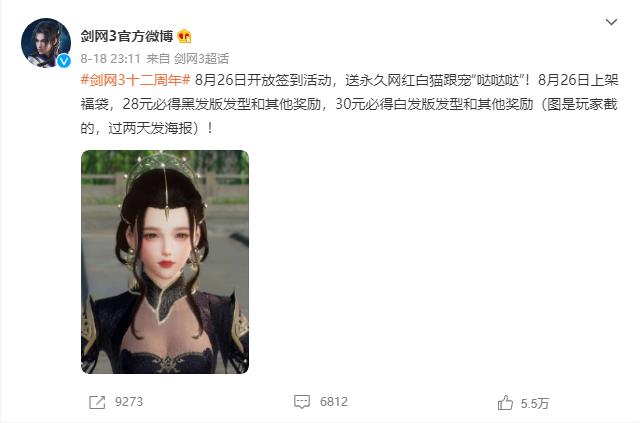Click the blue verified badge on avatar
The width and height of the screenshot is (640, 423).
(64, 61)
